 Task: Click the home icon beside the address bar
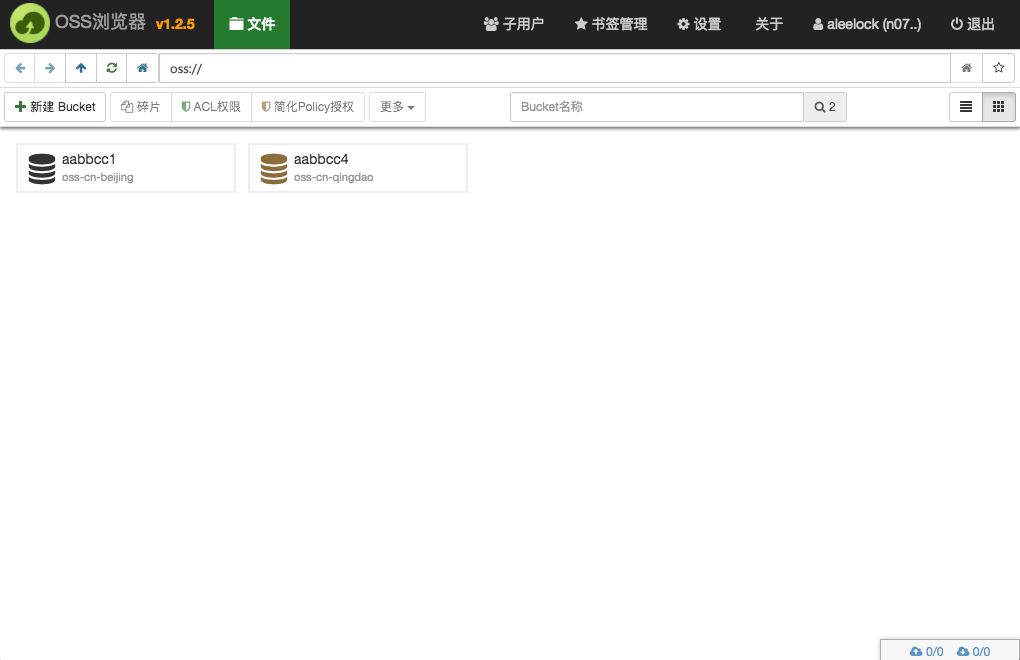(141, 67)
